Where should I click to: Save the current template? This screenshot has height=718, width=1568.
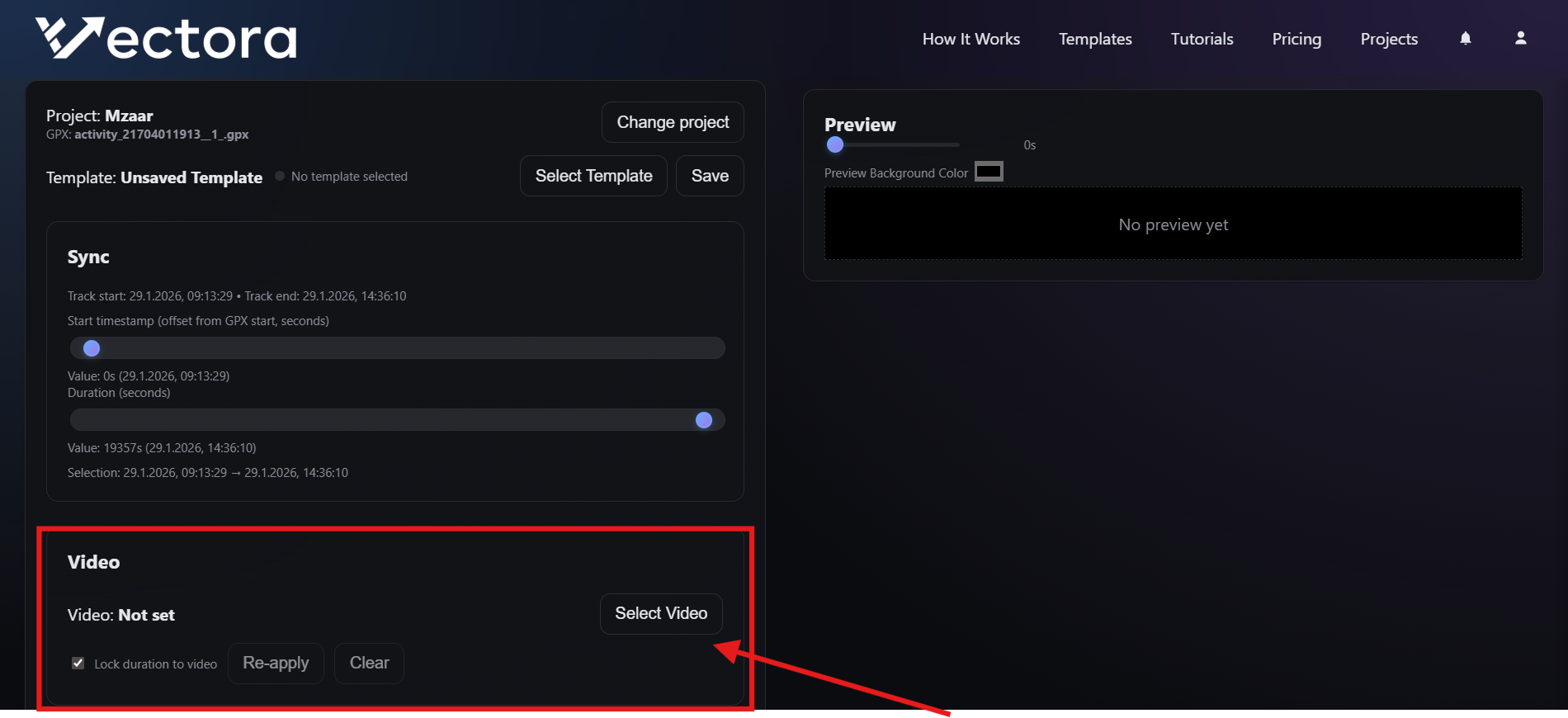(710, 176)
